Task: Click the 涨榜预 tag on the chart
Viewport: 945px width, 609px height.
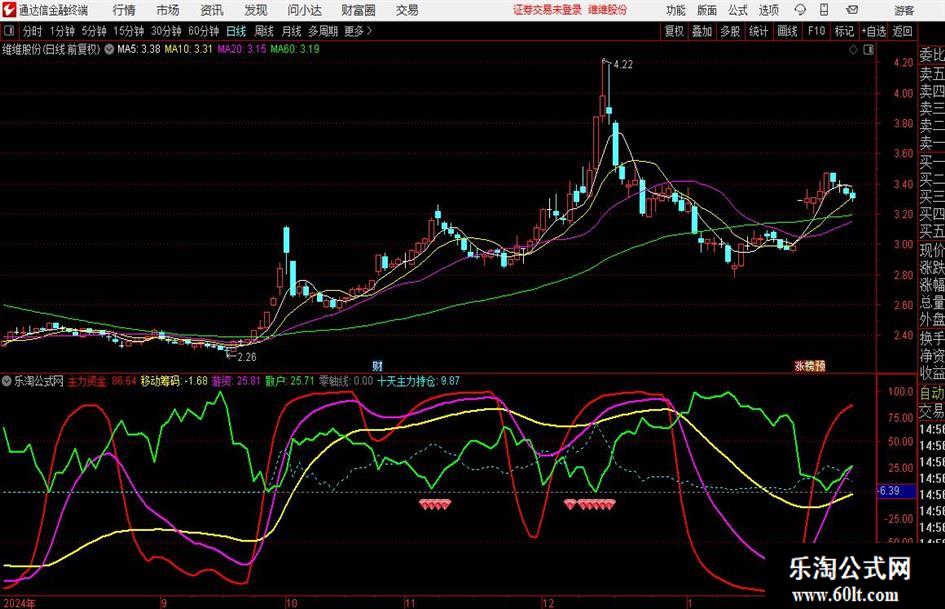Action: 809,365
